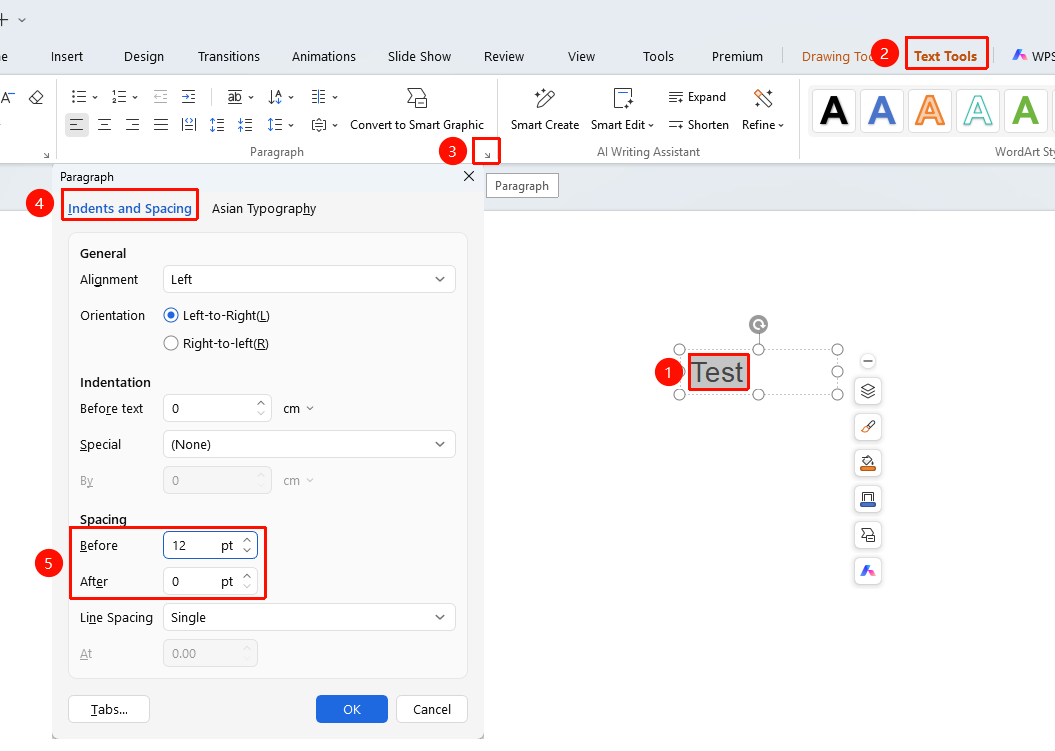Click the Increase Indent icon
This screenshot has height=751, width=1055.
point(189,97)
